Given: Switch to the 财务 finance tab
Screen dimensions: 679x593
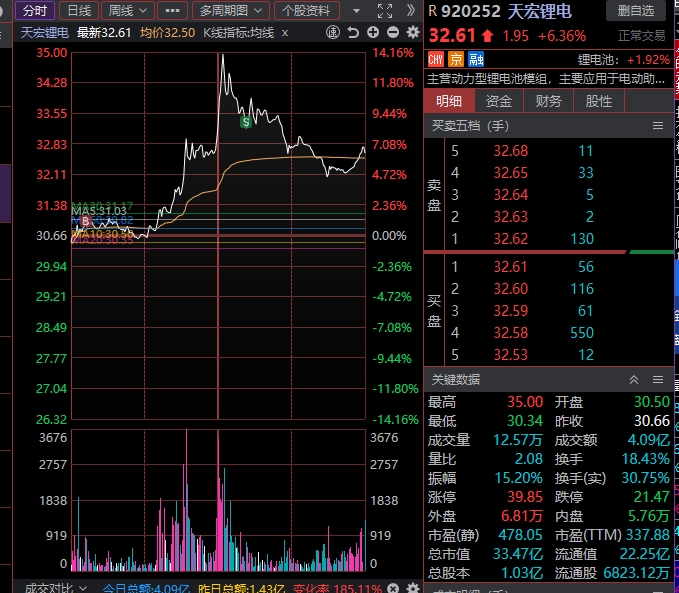Looking at the screenshot, I should [549, 101].
